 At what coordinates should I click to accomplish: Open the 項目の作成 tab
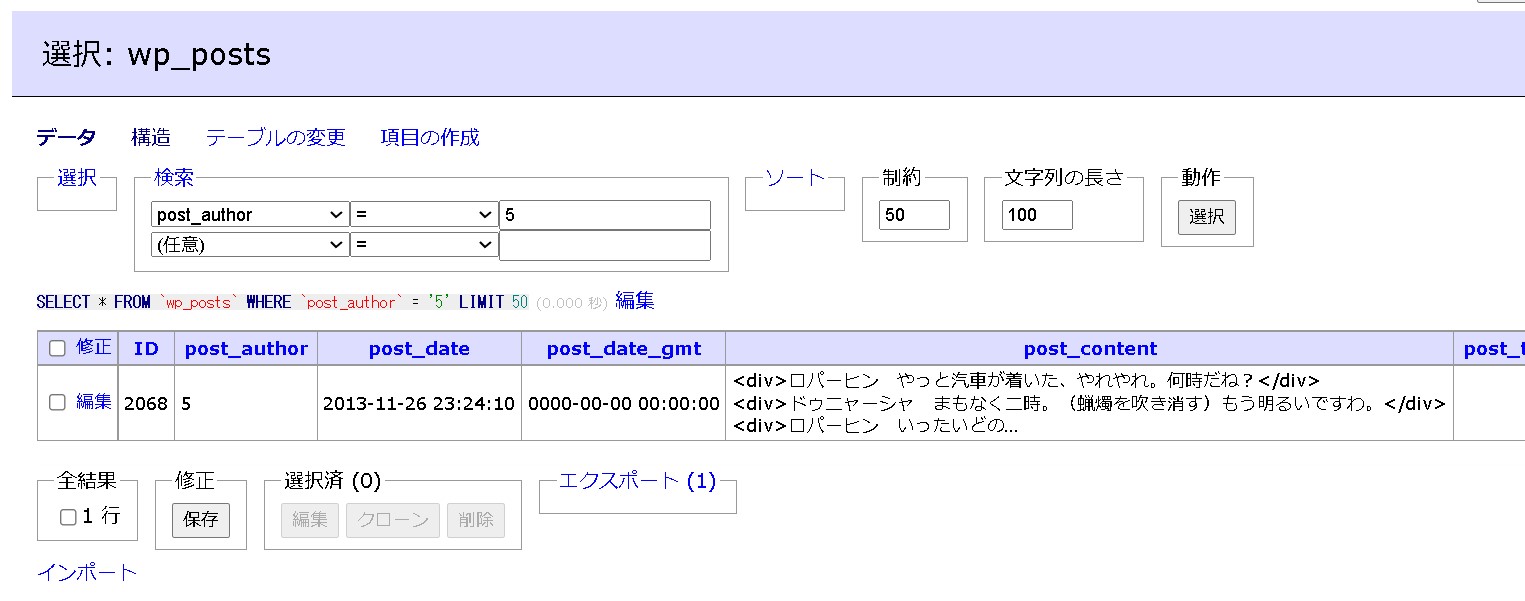428,137
